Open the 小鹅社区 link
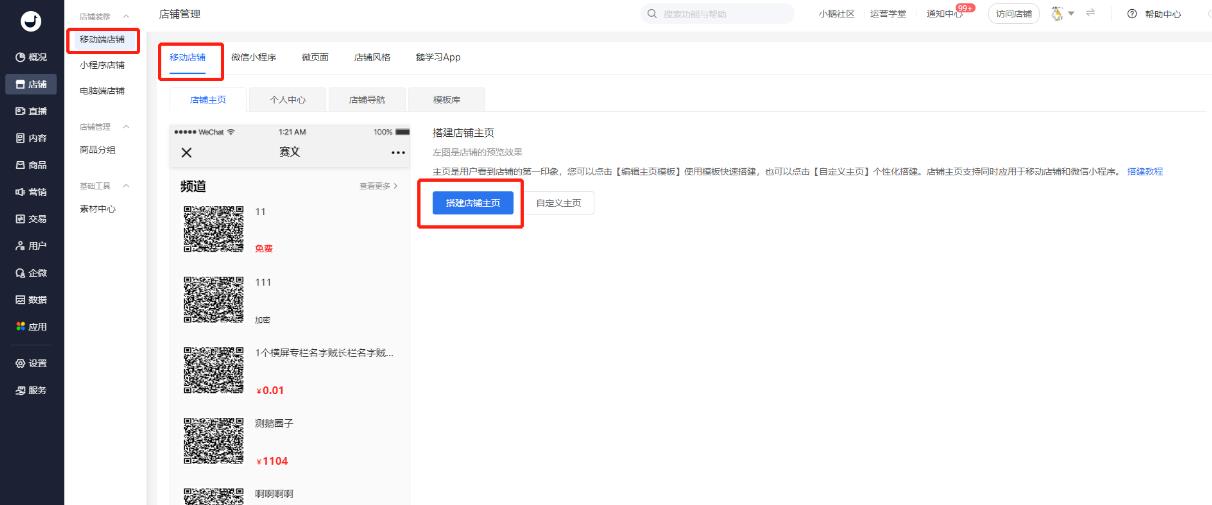This screenshot has height=505, width=1212. tap(836, 14)
